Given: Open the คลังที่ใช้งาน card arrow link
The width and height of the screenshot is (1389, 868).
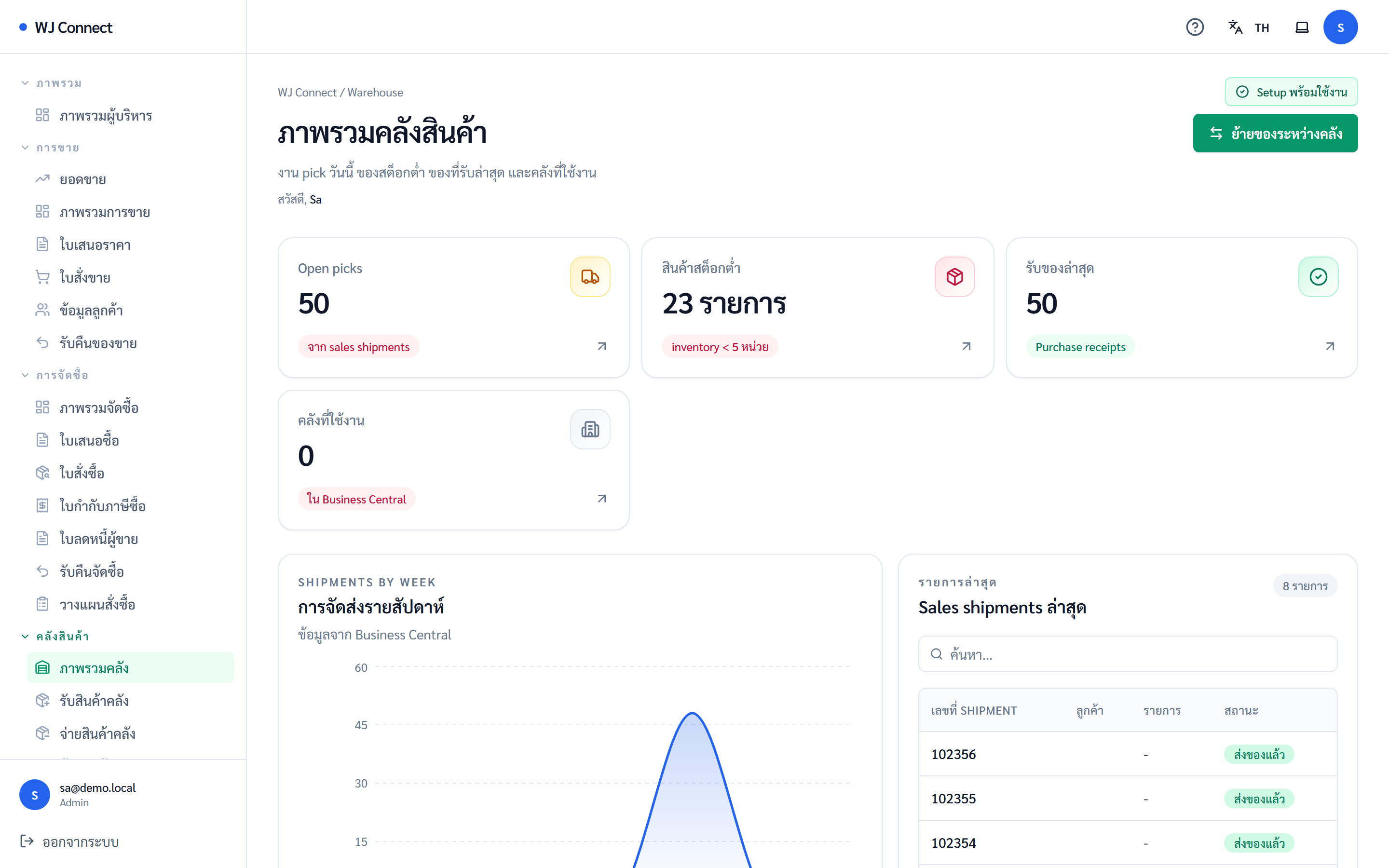Looking at the screenshot, I should pos(601,498).
